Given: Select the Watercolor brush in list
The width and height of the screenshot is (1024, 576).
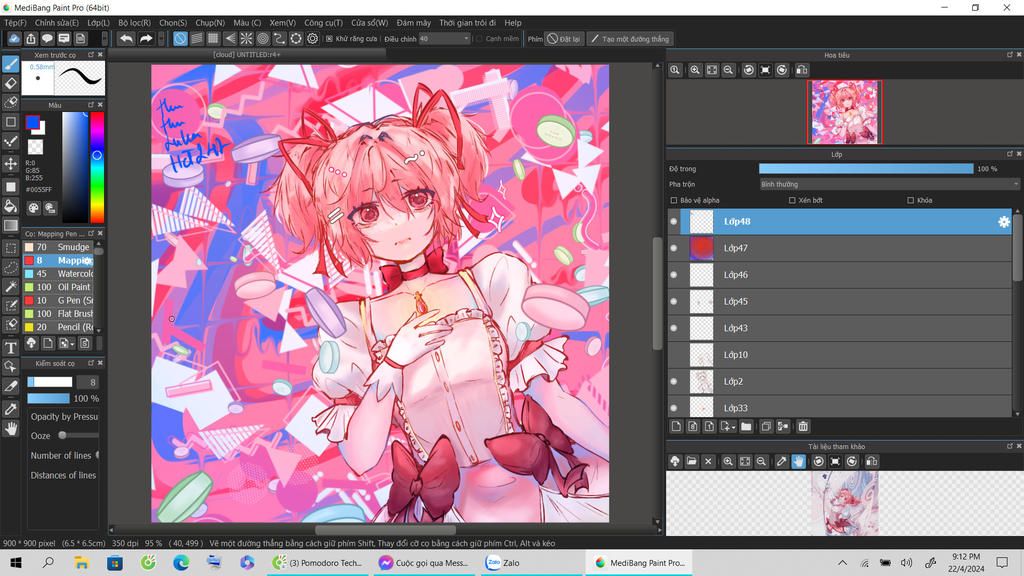Looking at the screenshot, I should (59, 274).
